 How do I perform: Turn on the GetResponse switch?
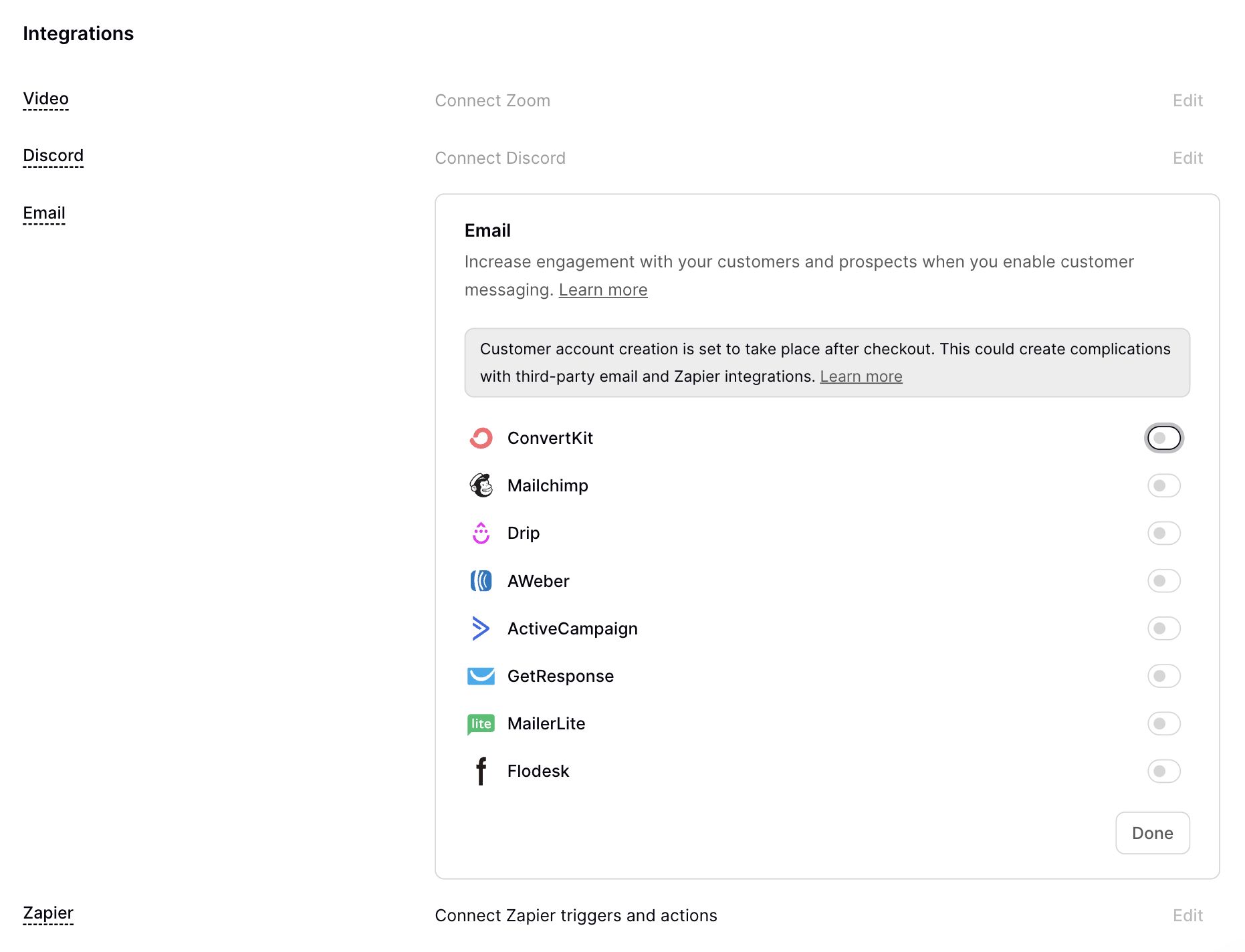[1163, 676]
